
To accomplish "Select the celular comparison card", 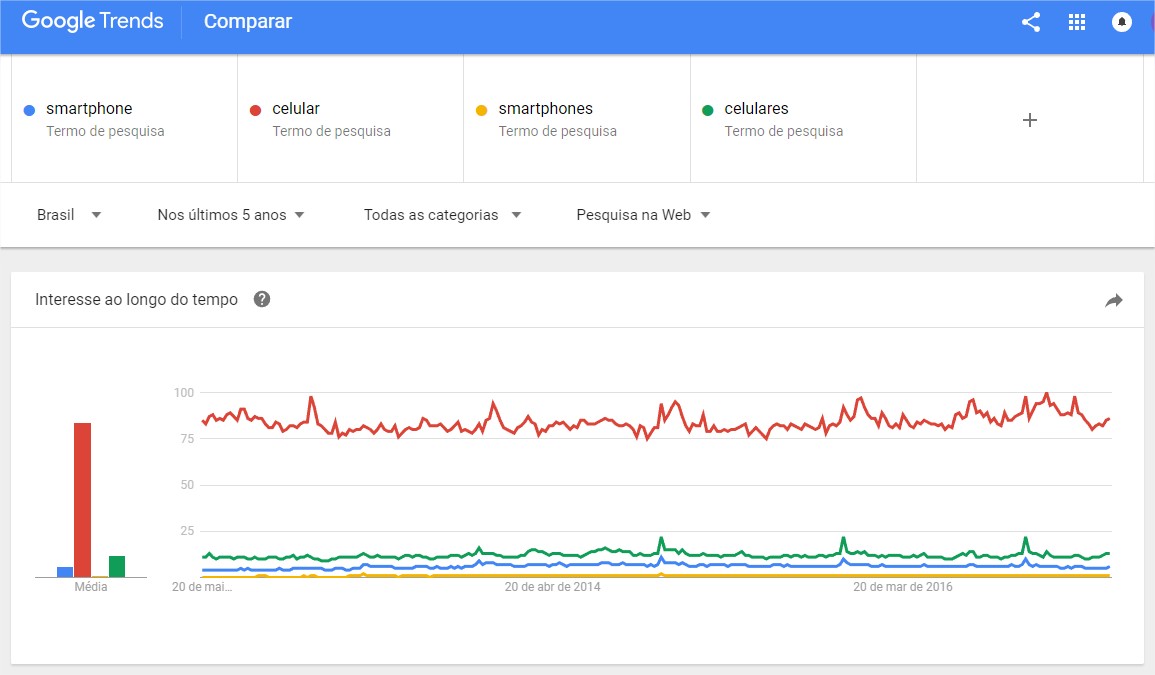I will click(x=350, y=118).
